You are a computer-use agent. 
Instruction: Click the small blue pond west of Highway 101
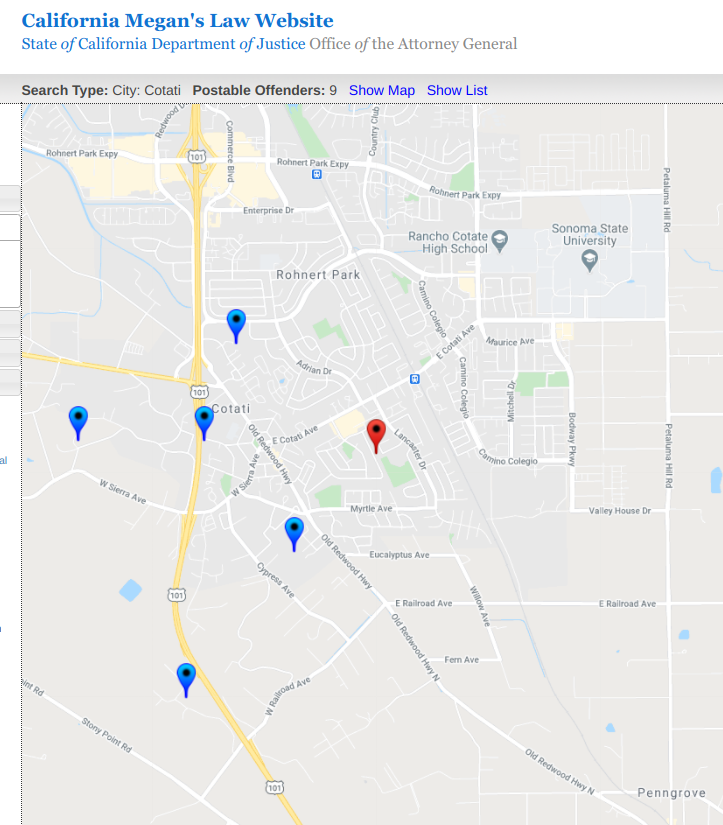tap(130, 590)
